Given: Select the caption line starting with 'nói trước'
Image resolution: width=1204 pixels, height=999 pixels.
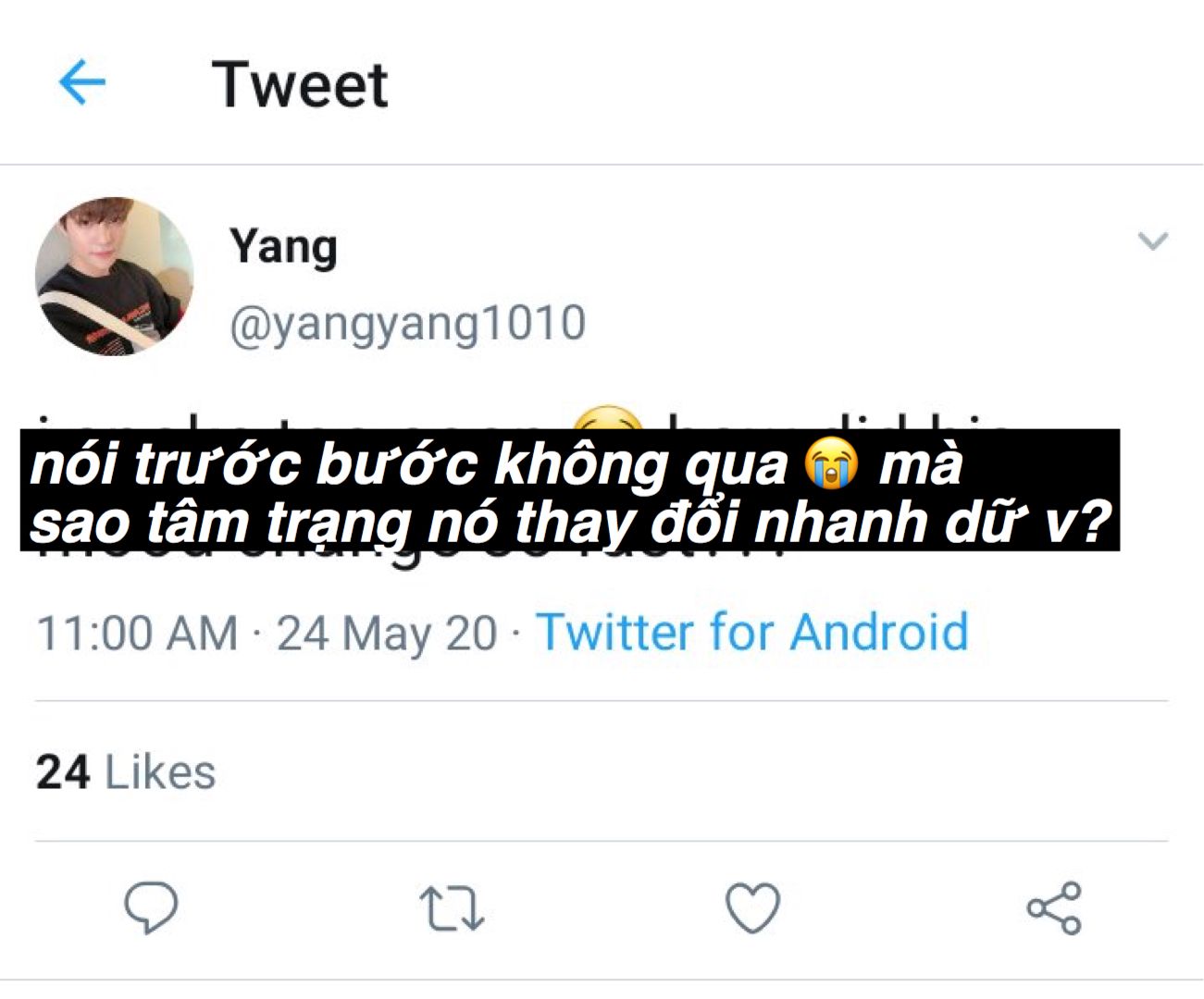Looking at the screenshot, I should point(496,463).
